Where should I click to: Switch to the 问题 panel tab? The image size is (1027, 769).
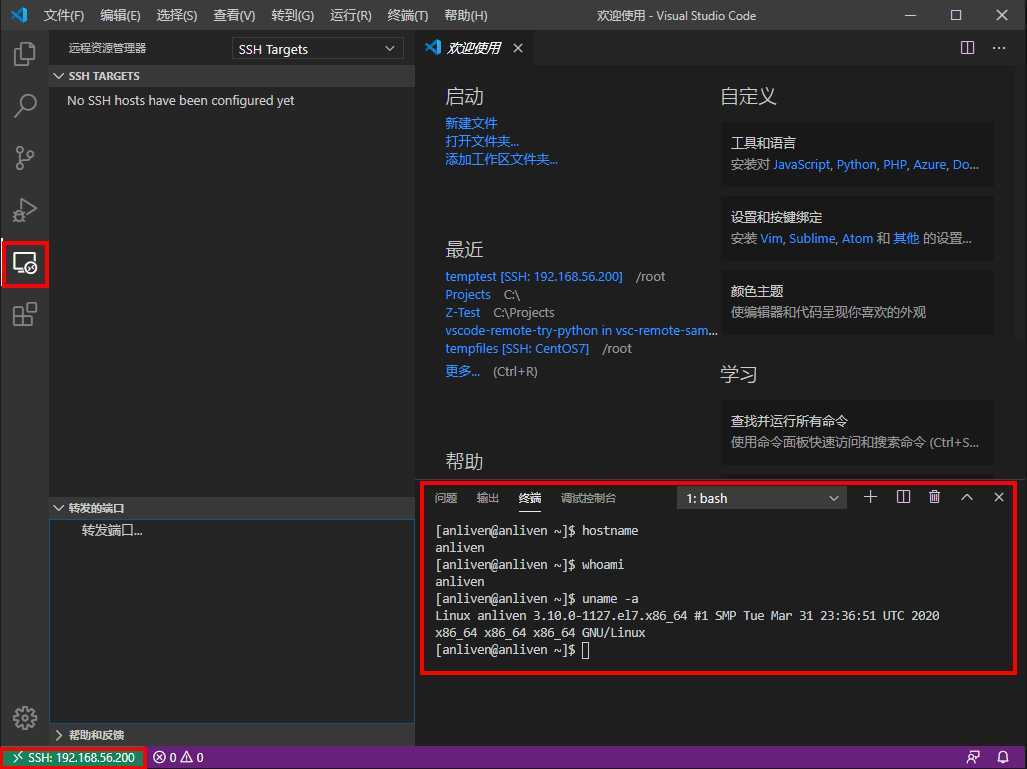click(x=446, y=498)
